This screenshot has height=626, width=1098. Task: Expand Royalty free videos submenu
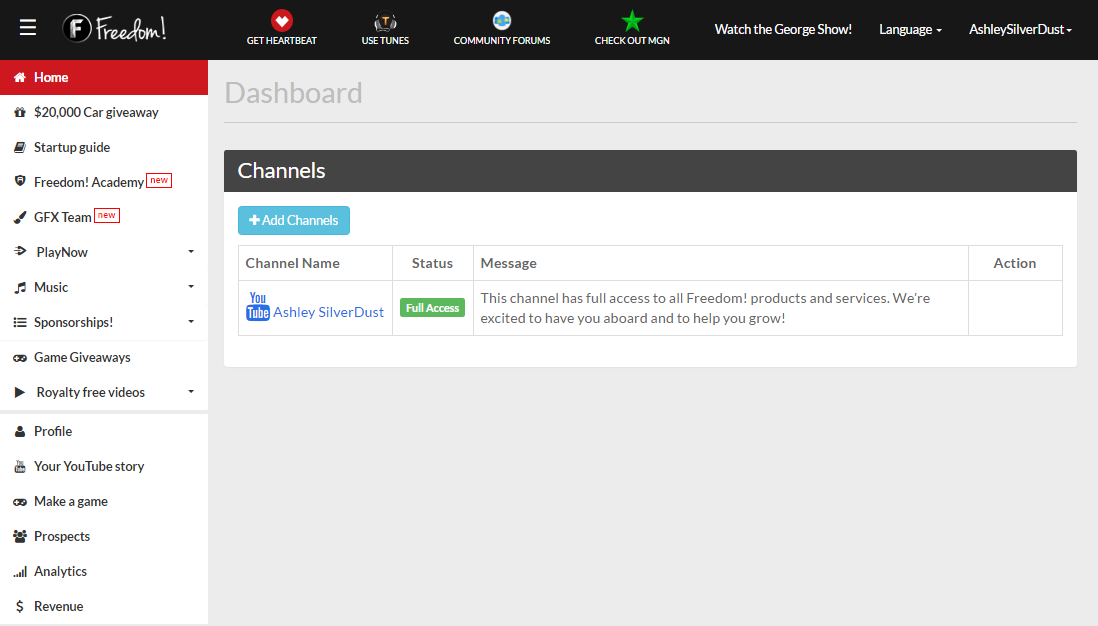[x=190, y=392]
